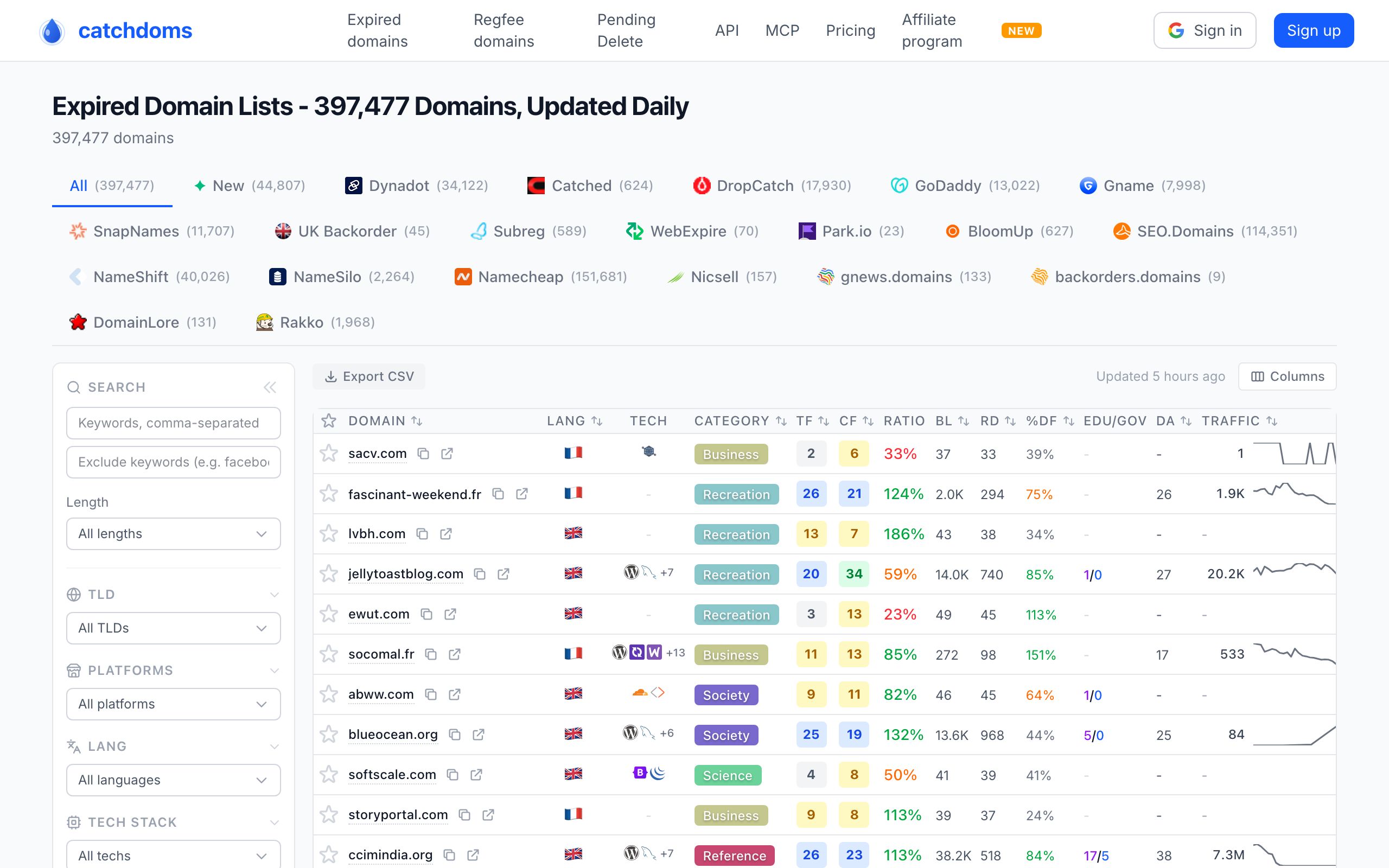Open the All TLDs dropdown
The width and height of the screenshot is (1389, 868).
(x=173, y=628)
